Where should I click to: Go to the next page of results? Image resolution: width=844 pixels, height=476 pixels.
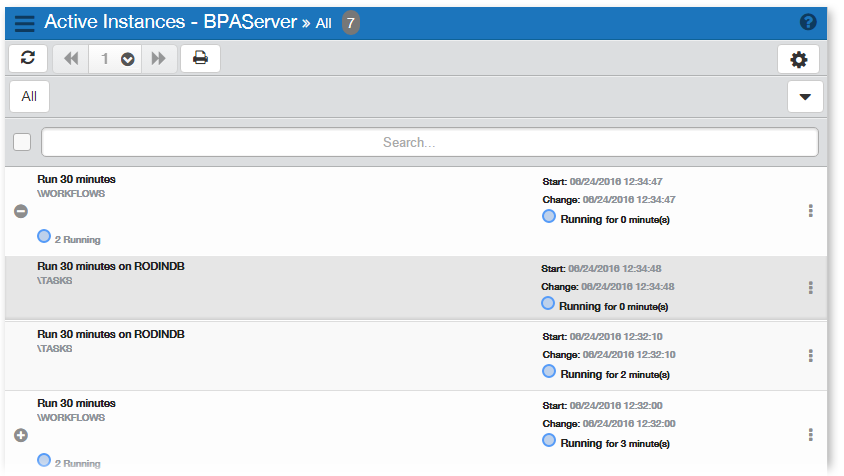tap(158, 59)
